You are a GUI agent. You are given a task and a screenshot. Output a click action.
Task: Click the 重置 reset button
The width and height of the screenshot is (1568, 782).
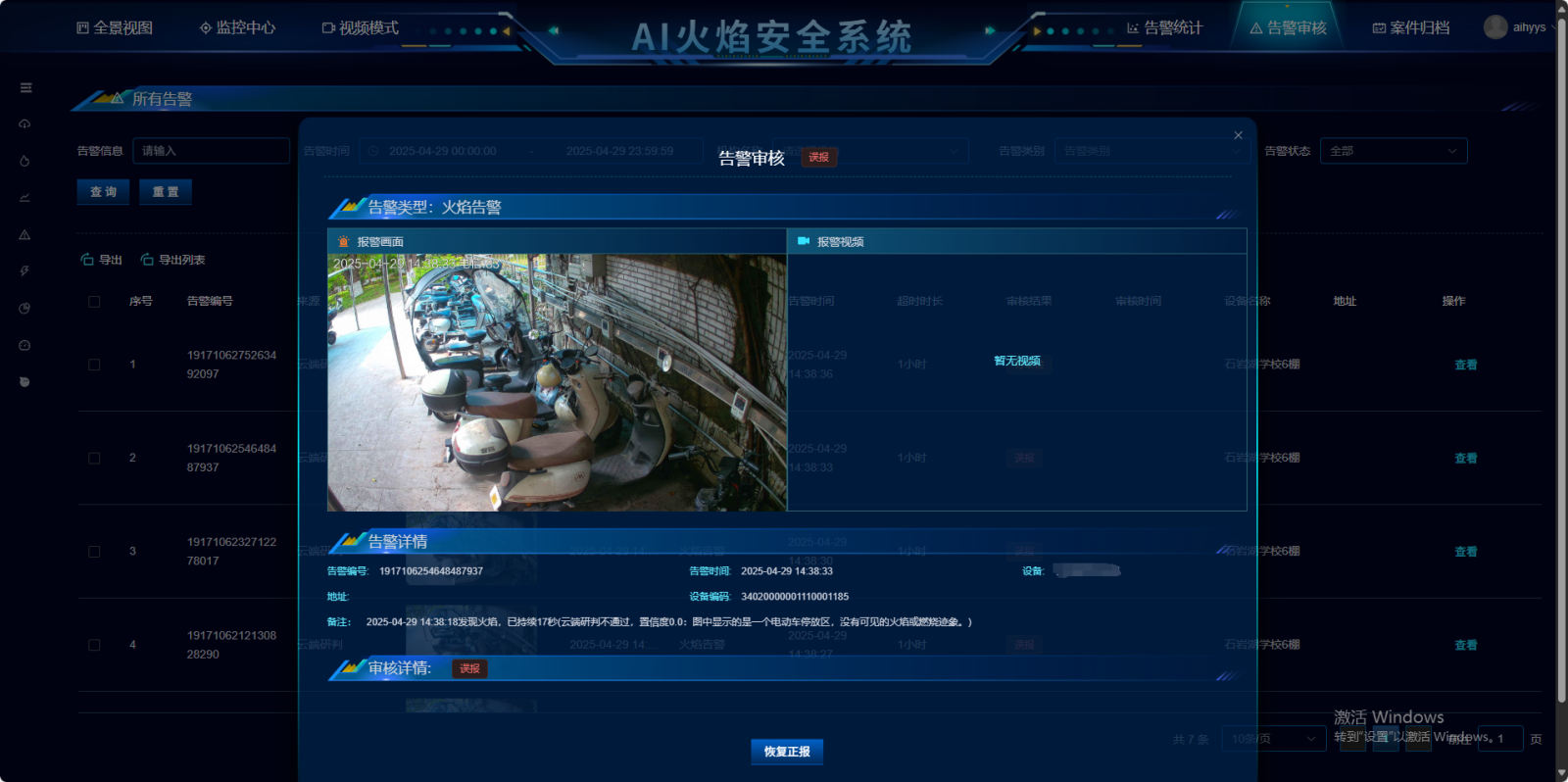[x=166, y=192]
